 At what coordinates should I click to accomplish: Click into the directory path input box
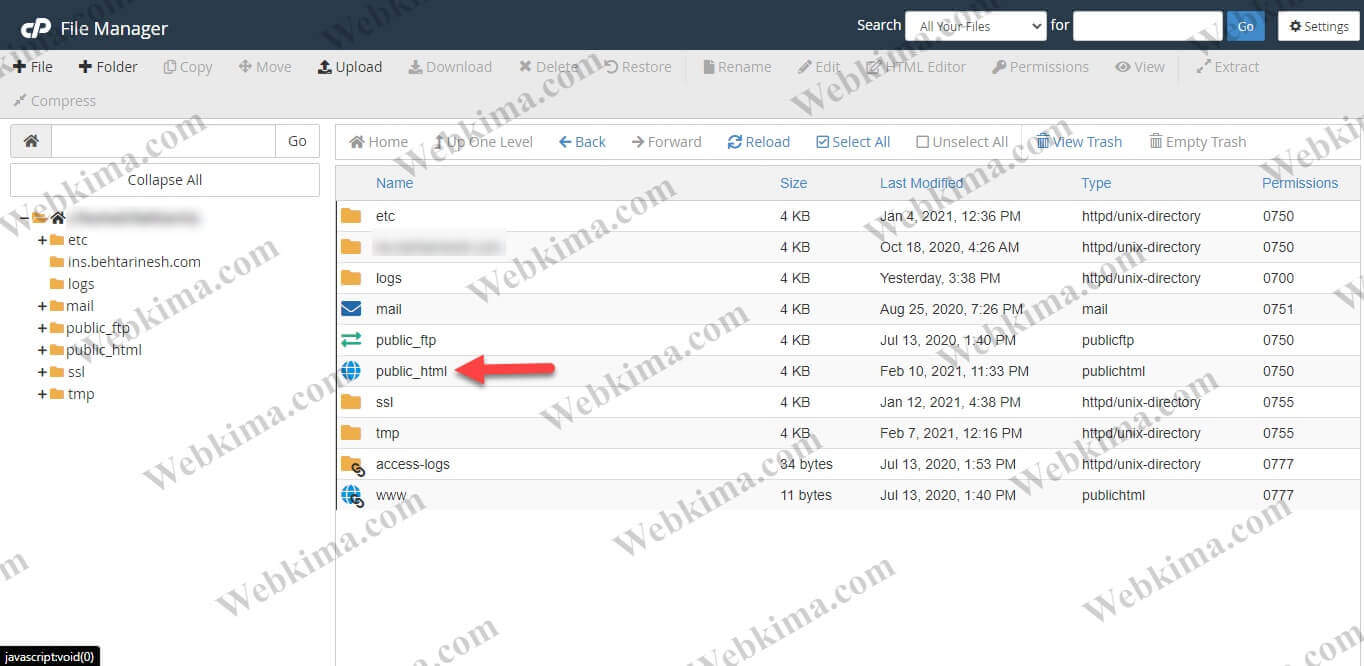tap(163, 141)
